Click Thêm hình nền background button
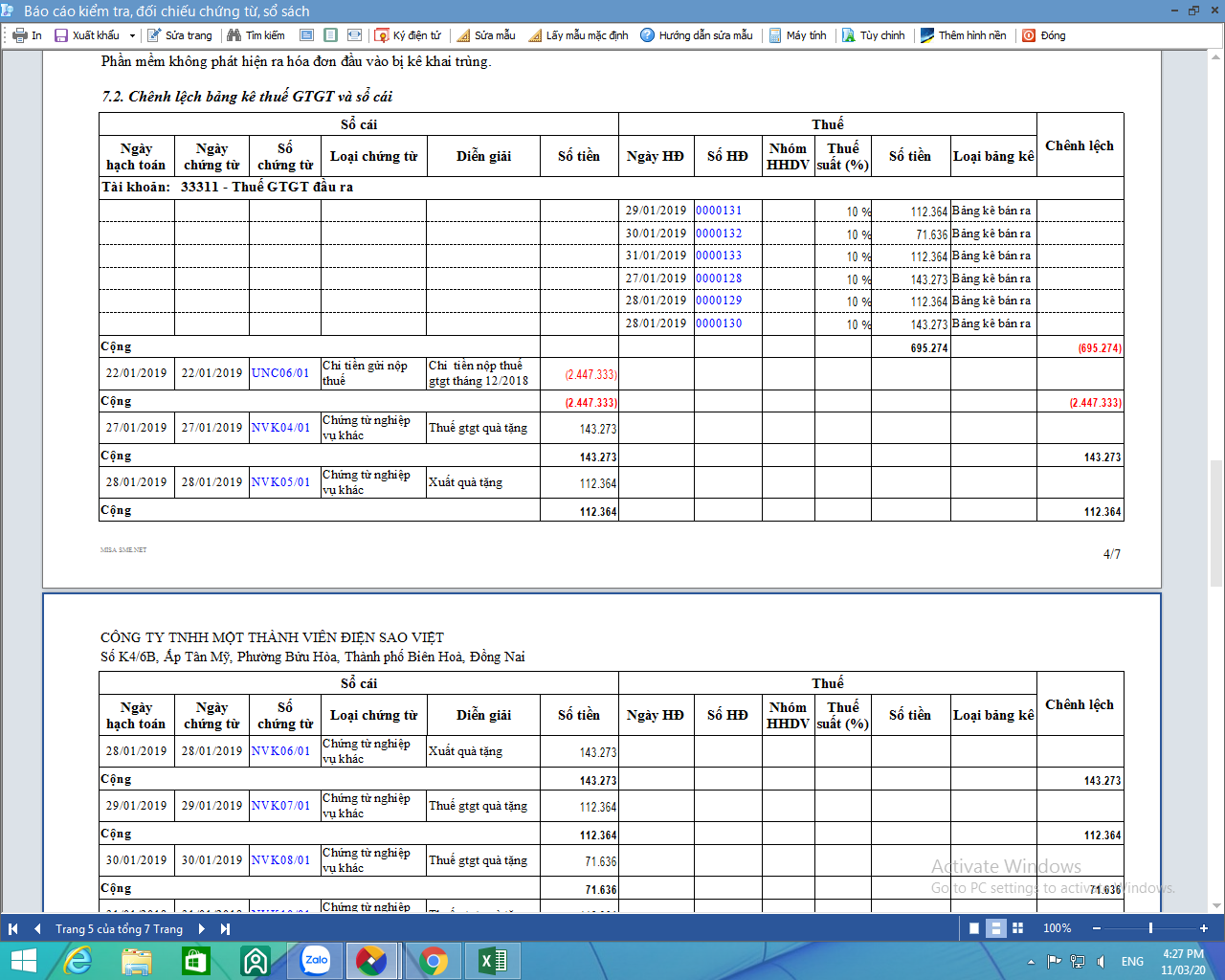 coord(963,35)
